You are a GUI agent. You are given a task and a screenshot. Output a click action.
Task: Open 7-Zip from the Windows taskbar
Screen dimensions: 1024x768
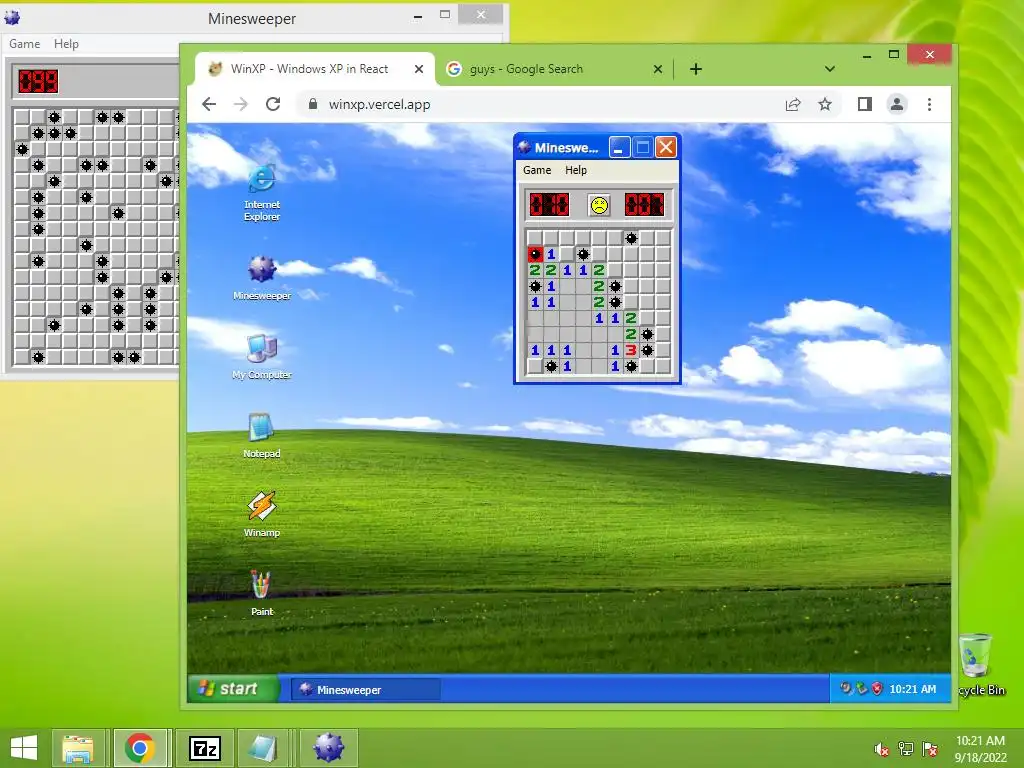(x=204, y=748)
